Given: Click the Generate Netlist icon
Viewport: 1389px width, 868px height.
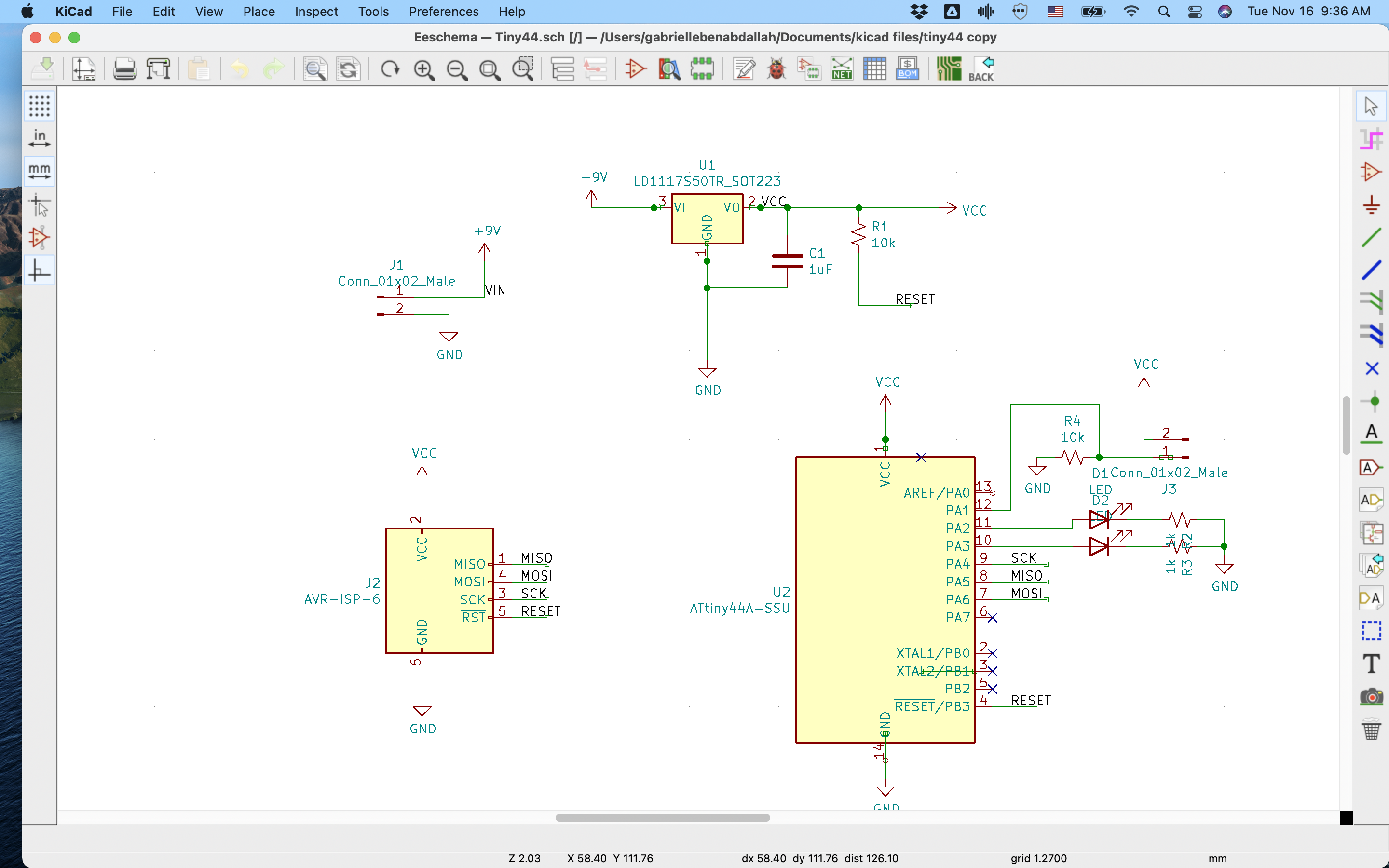Looking at the screenshot, I should tap(842, 69).
